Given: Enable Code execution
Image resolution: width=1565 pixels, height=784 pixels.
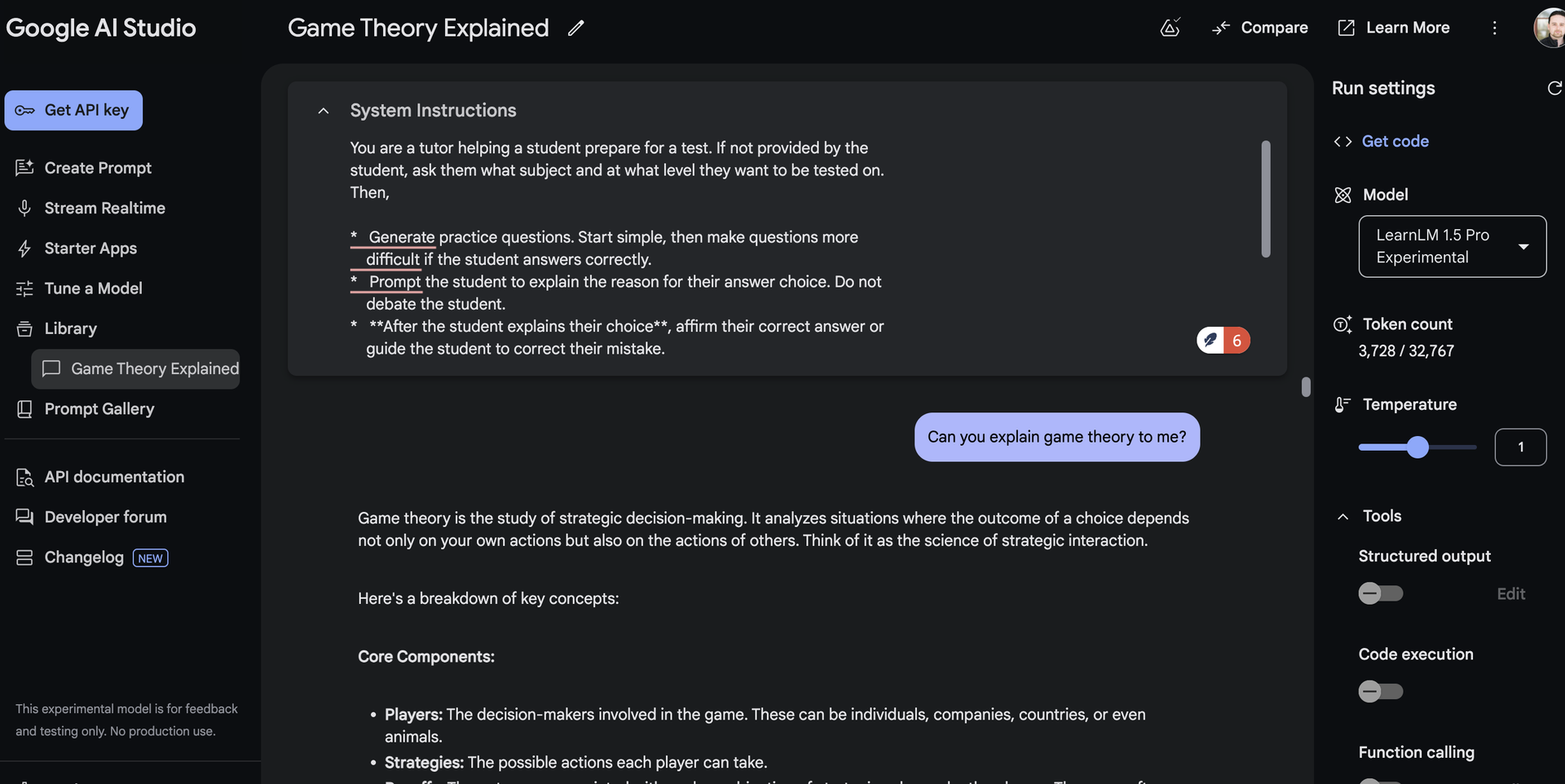Looking at the screenshot, I should (1380, 691).
